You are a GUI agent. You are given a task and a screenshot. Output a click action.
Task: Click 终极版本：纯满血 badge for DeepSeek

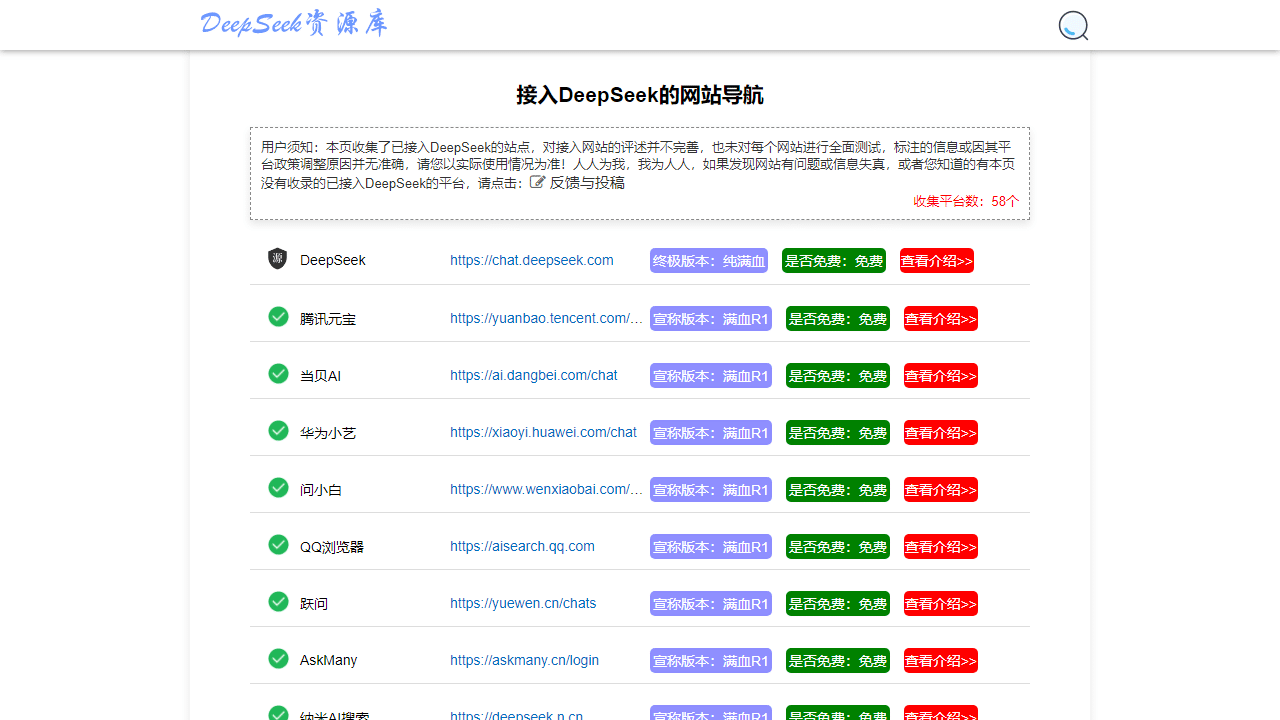click(709, 261)
